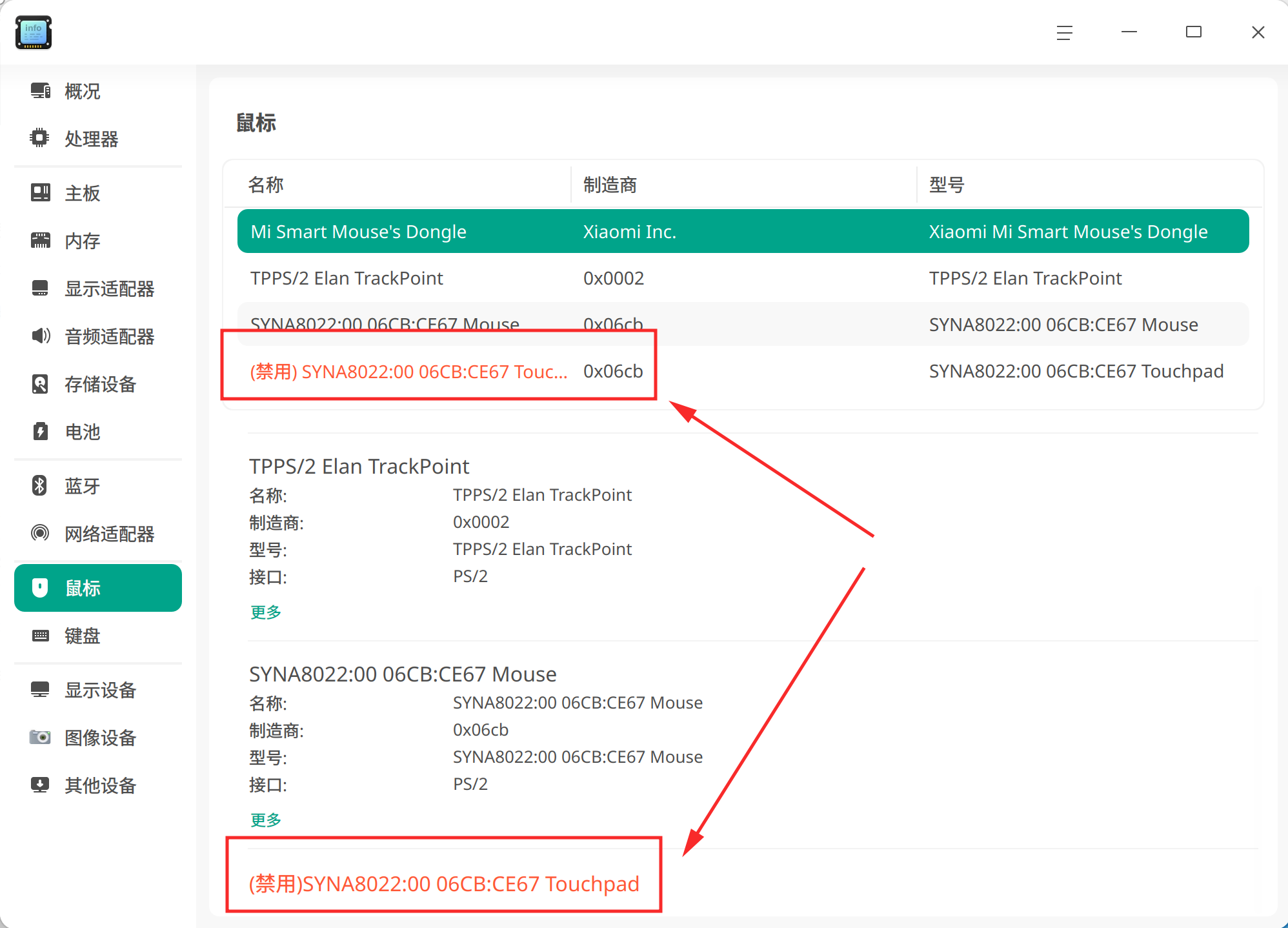
Task: Click the TPPS/2 Elan TrackPoint details heading
Action: pos(359,466)
